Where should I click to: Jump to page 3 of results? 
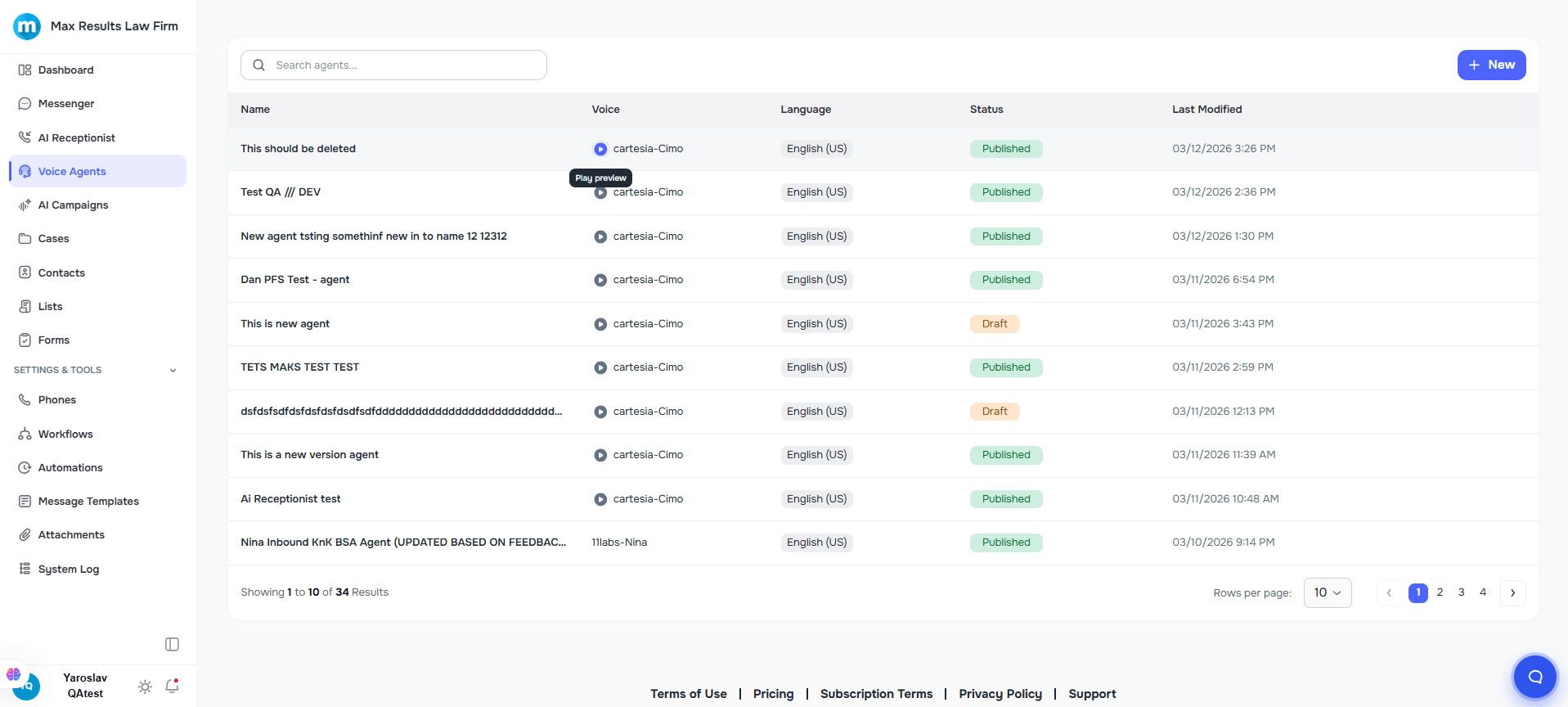pos(1461,592)
